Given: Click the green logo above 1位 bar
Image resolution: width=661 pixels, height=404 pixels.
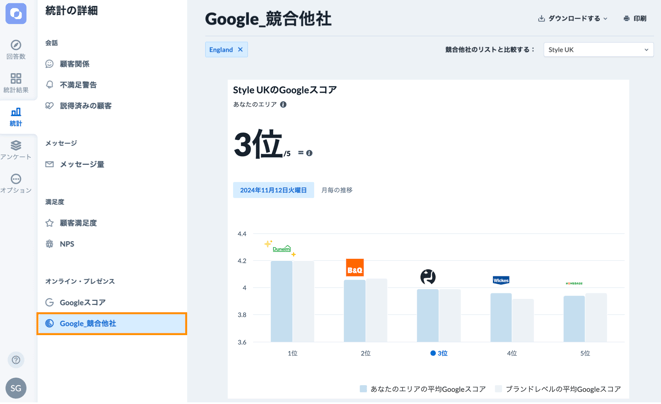Looking at the screenshot, I should [282, 249].
